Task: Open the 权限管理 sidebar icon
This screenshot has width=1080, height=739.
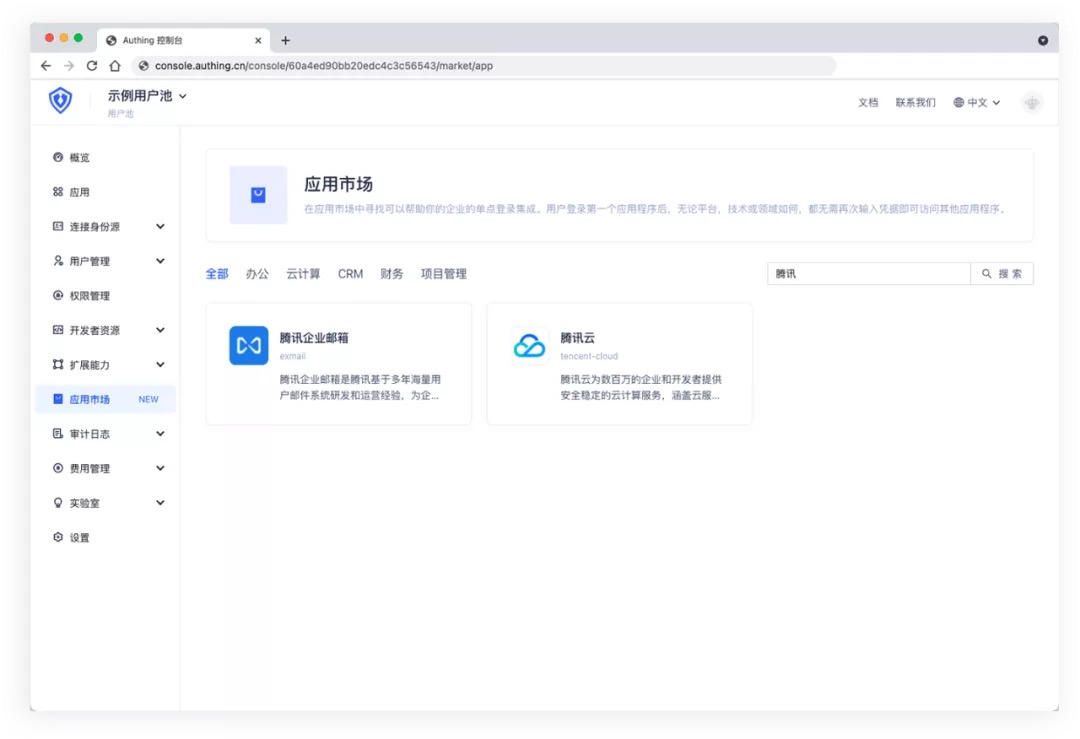Action: pos(58,295)
